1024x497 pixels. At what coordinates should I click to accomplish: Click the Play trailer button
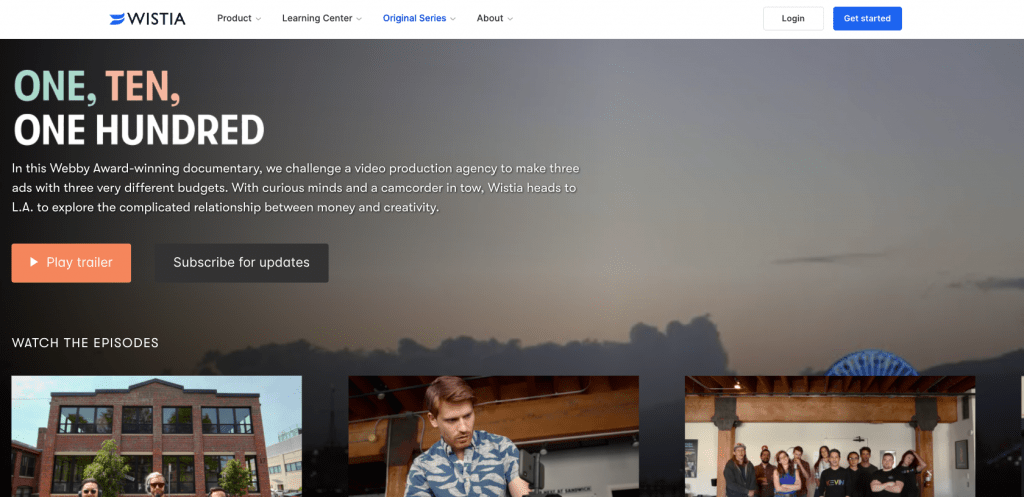71,263
